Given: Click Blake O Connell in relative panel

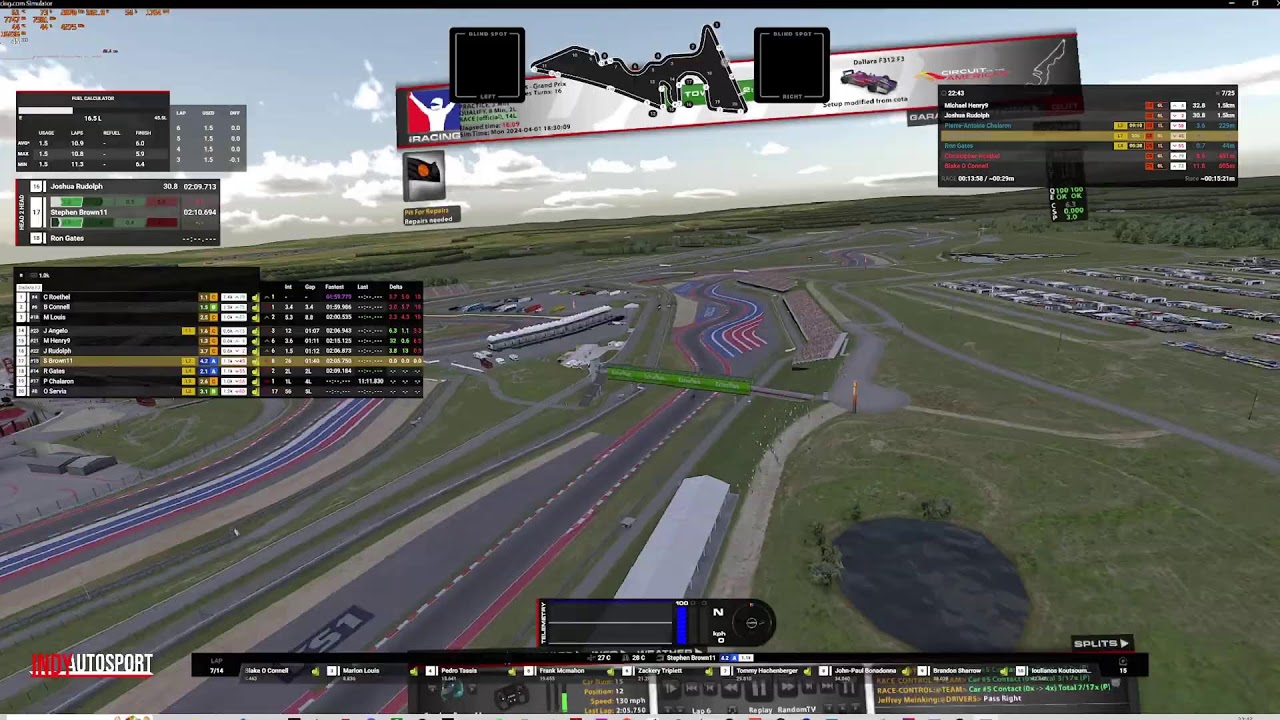Looking at the screenshot, I should [966, 166].
